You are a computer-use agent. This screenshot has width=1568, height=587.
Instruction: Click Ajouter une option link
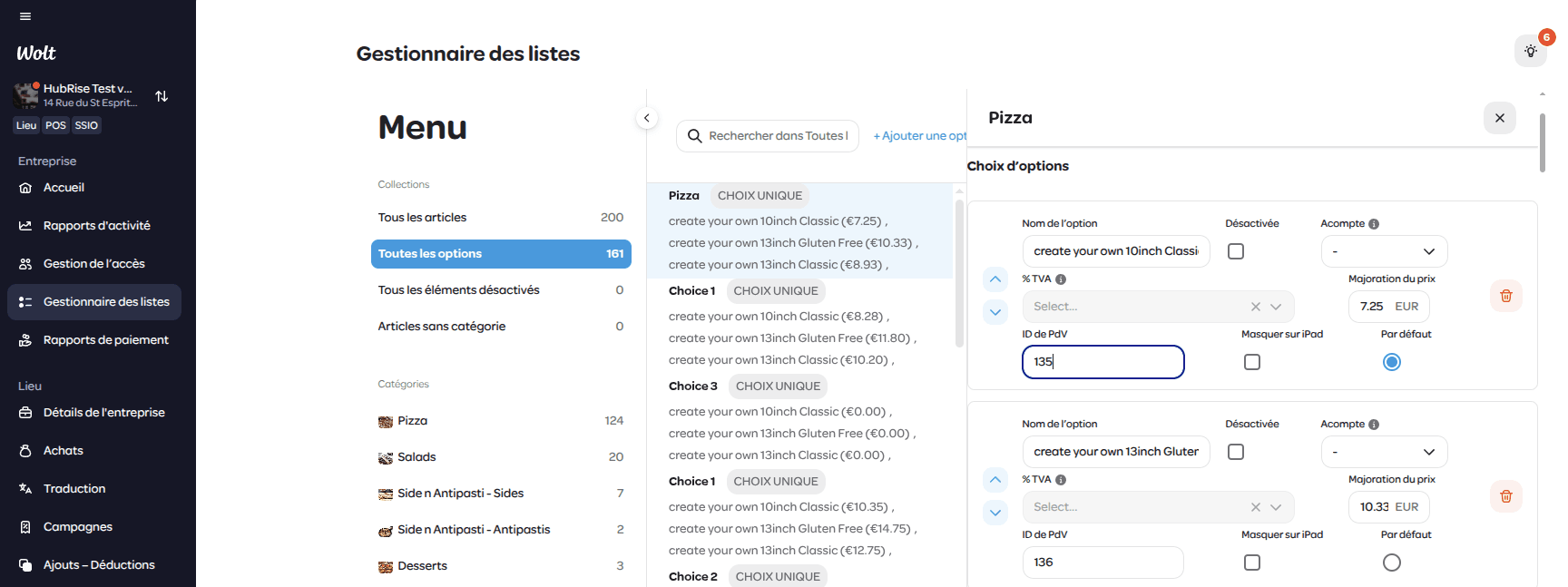pos(919,136)
